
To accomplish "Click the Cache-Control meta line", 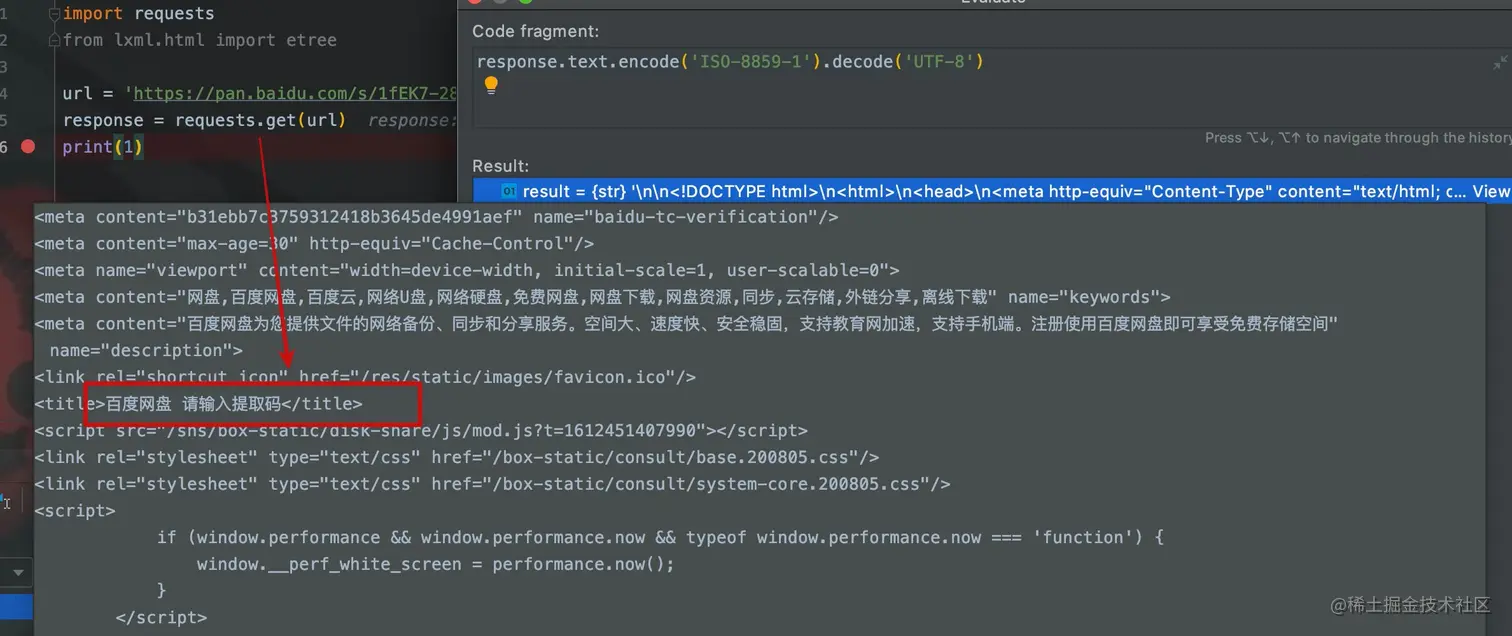I will (314, 243).
